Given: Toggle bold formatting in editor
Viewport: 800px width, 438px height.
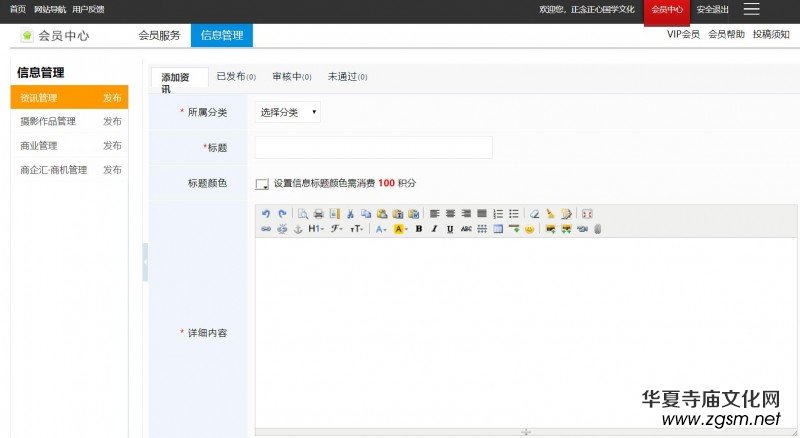Looking at the screenshot, I should click(x=419, y=229).
